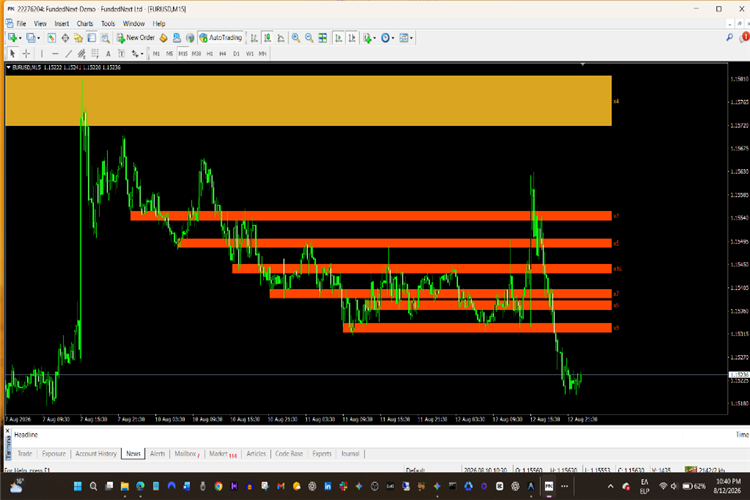
Task: Open the Insert menu
Action: click(62, 23)
